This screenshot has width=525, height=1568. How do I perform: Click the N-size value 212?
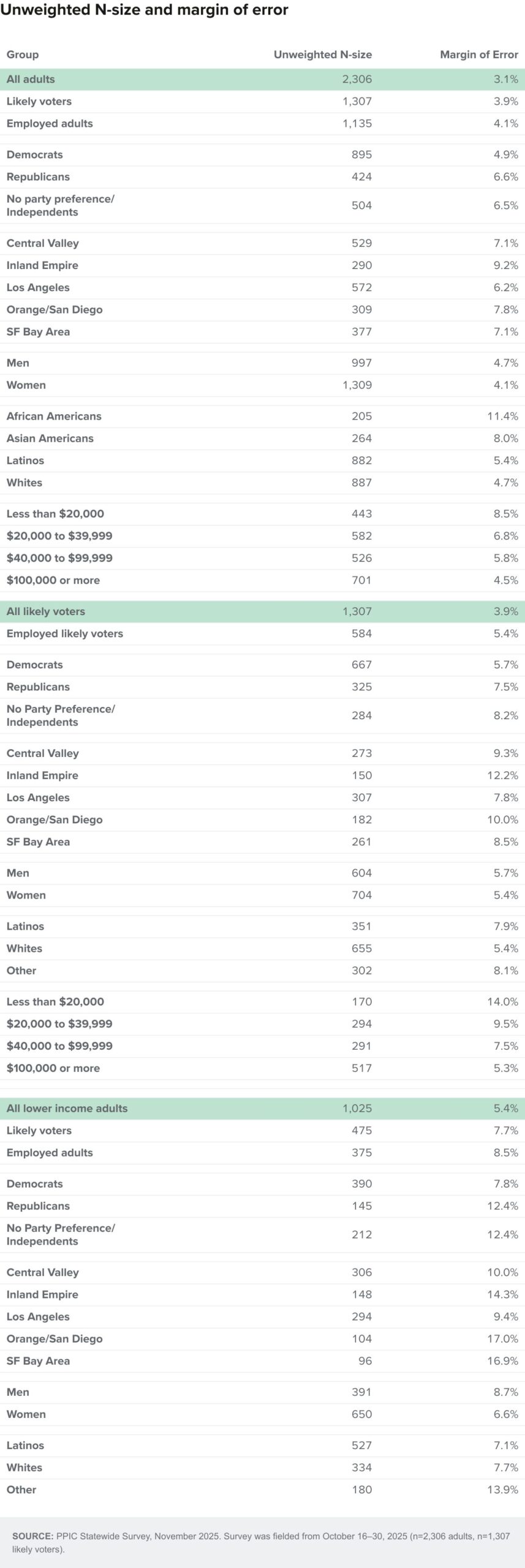tap(361, 1234)
